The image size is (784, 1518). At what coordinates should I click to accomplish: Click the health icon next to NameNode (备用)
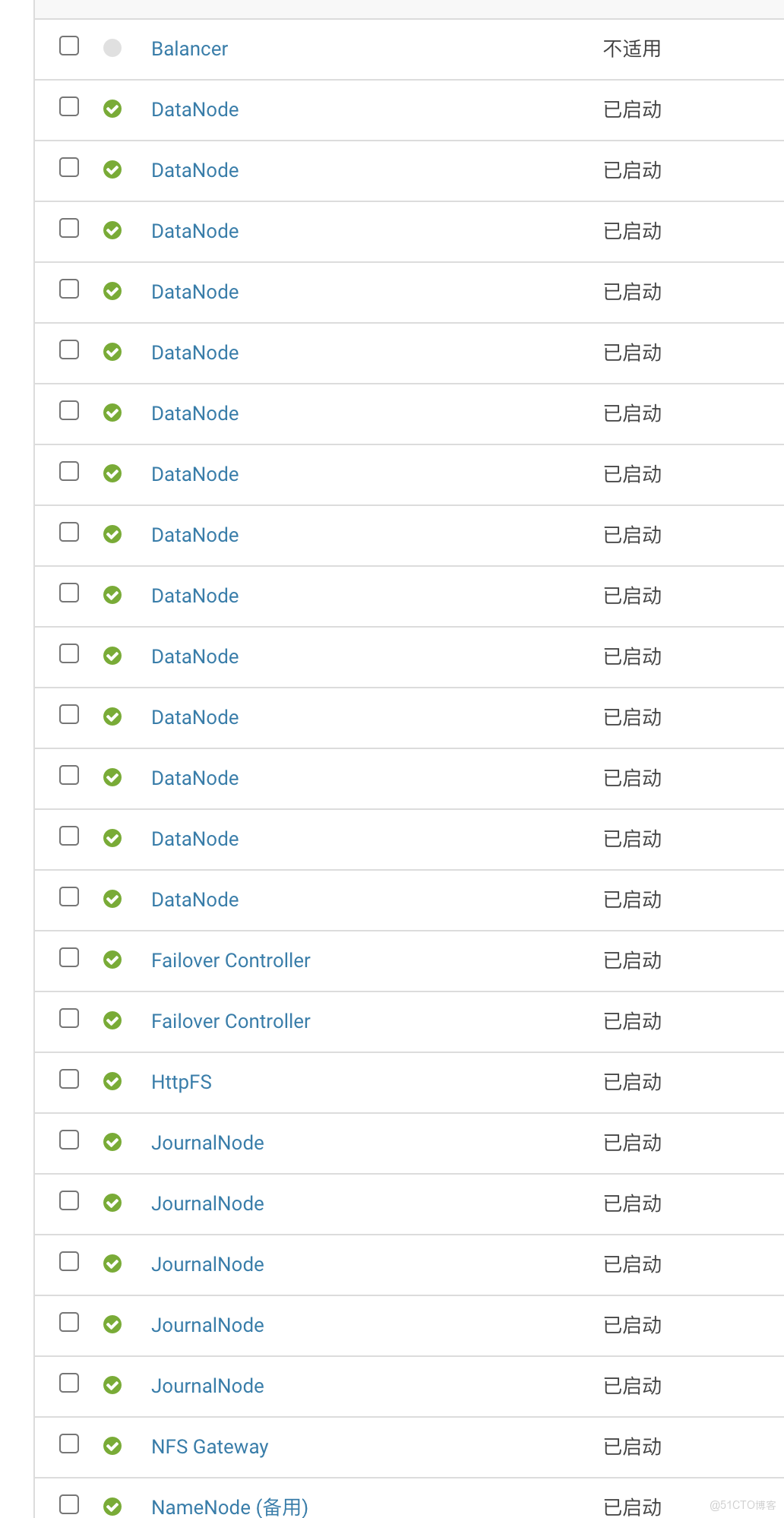tap(112, 1505)
